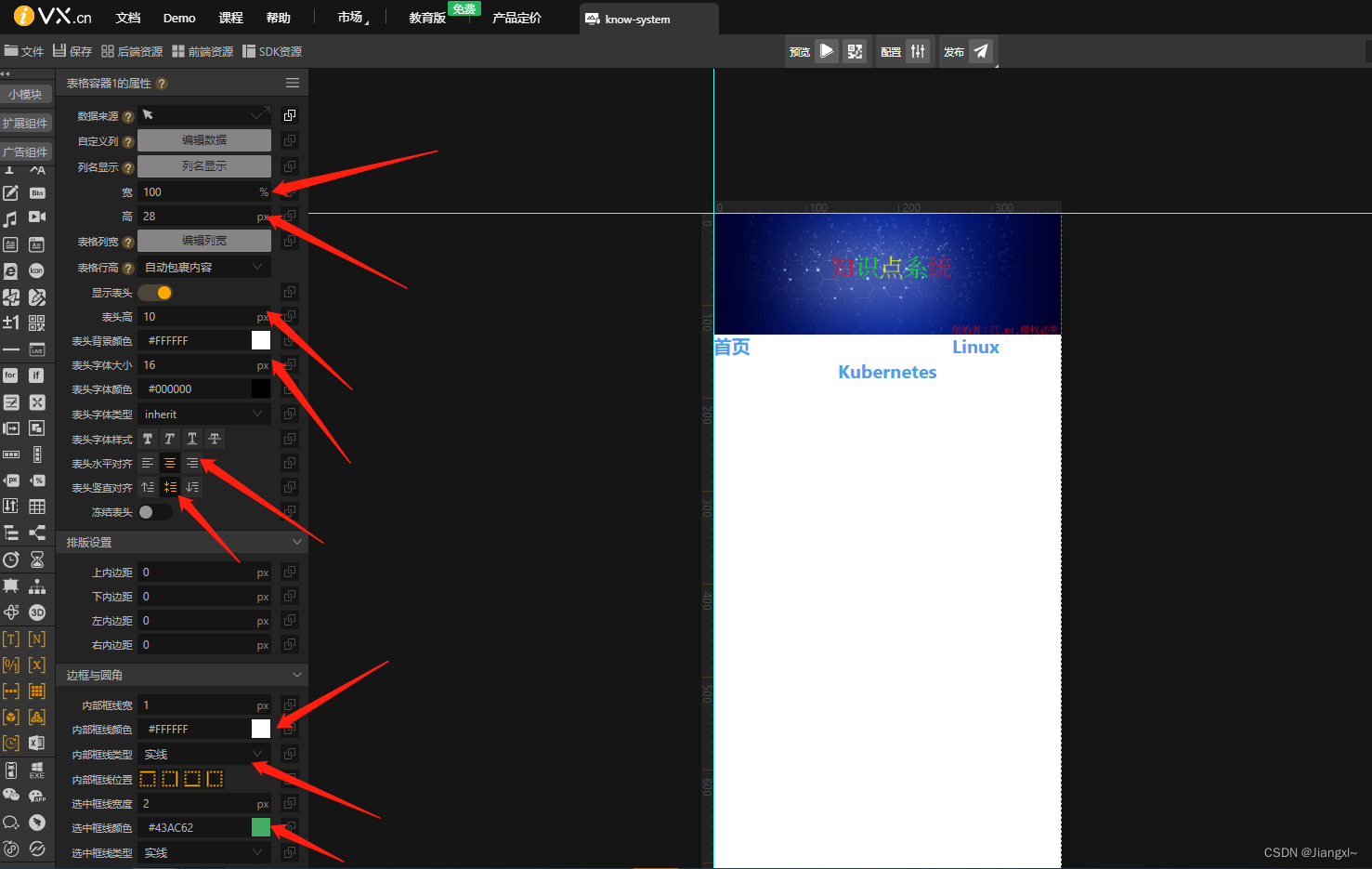Select the timer clock component
1372x869 pixels.
pos(10,560)
